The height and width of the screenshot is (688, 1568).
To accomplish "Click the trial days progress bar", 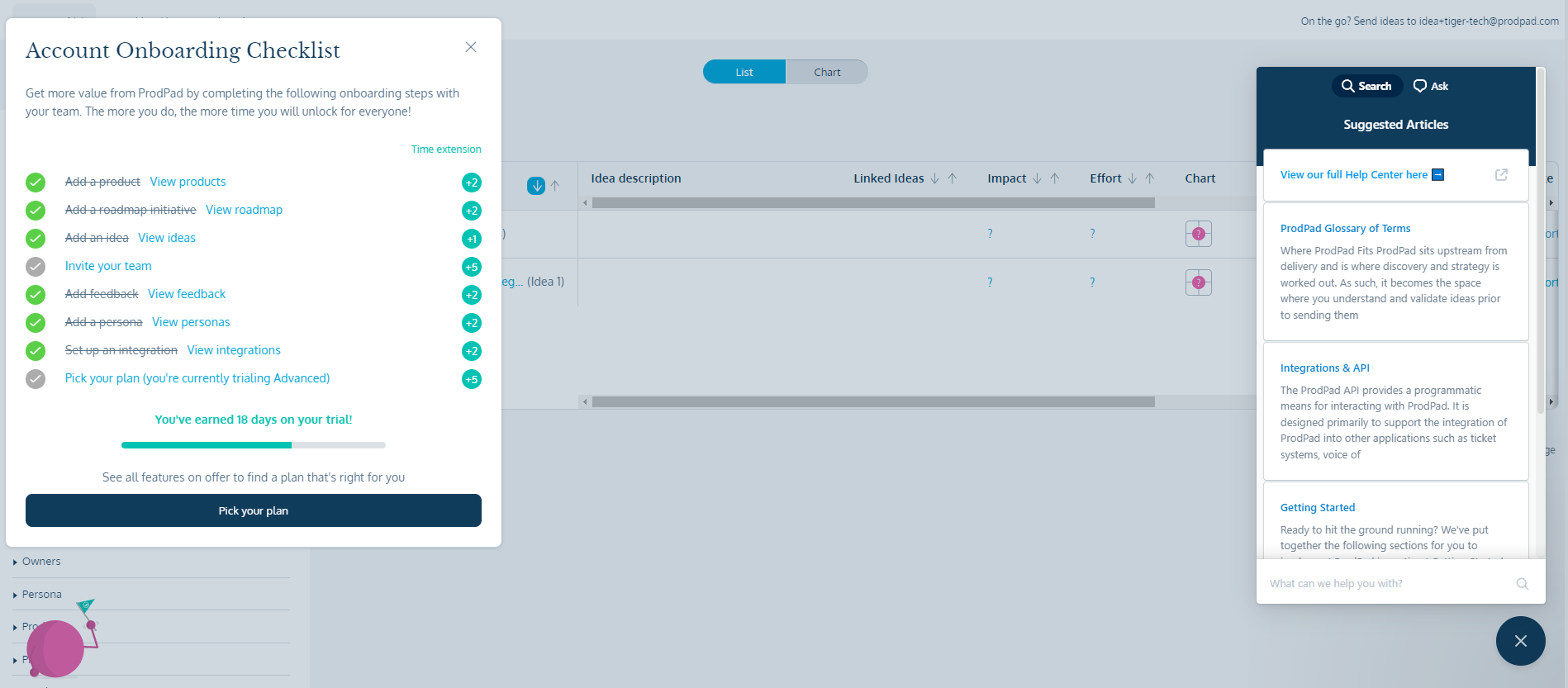I will (254, 445).
